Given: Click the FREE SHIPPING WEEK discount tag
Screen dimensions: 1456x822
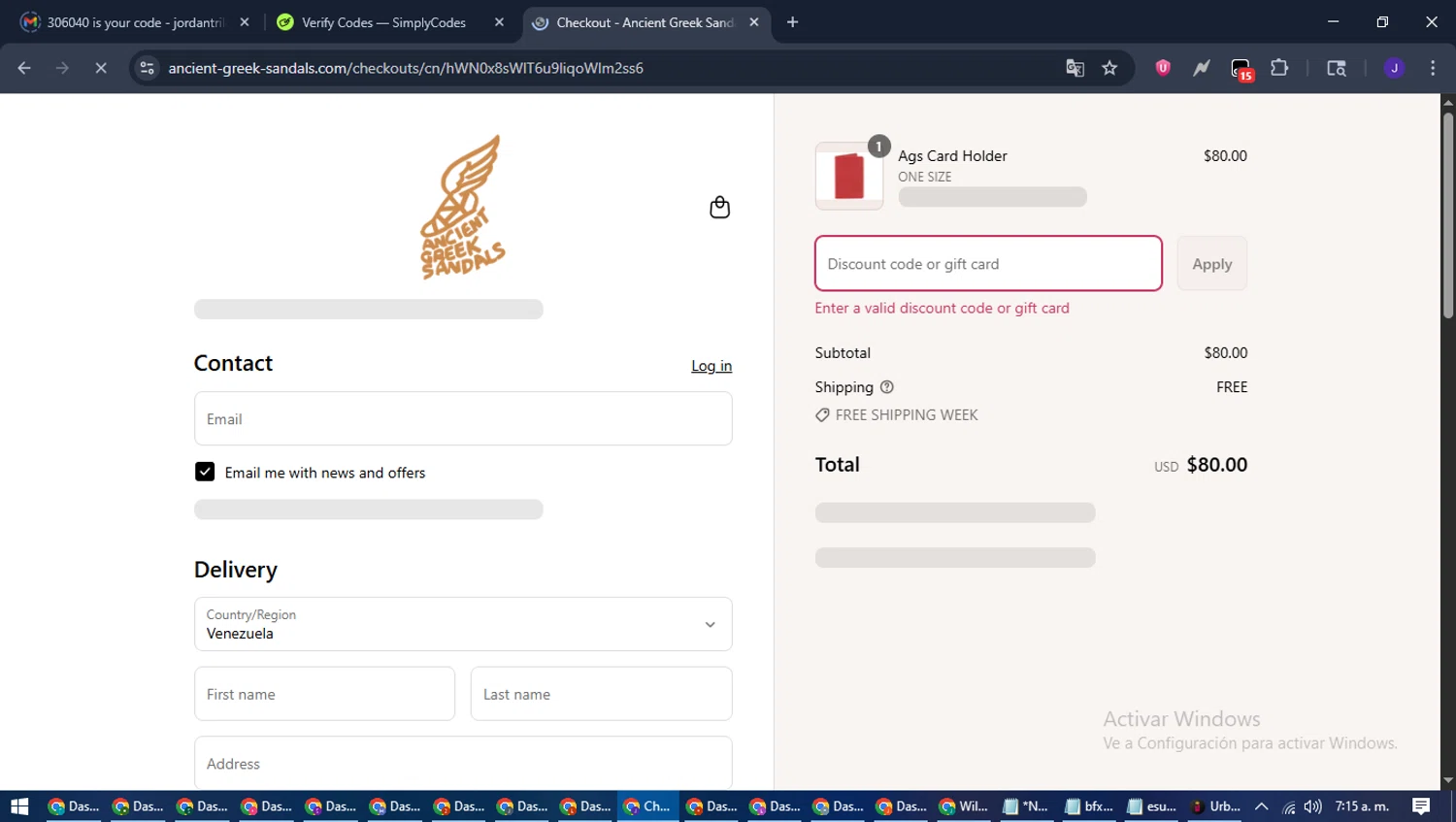Looking at the screenshot, I should click(897, 415).
